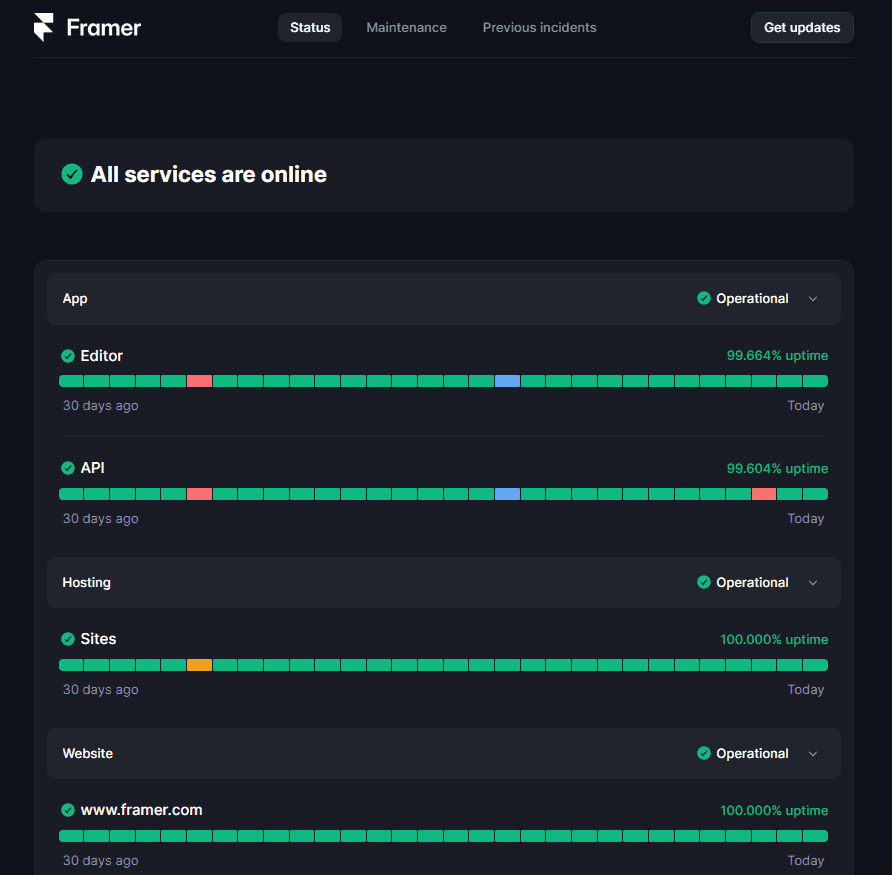This screenshot has width=892, height=875.
Task: Collapse the App group chevron
Action: [x=813, y=299]
